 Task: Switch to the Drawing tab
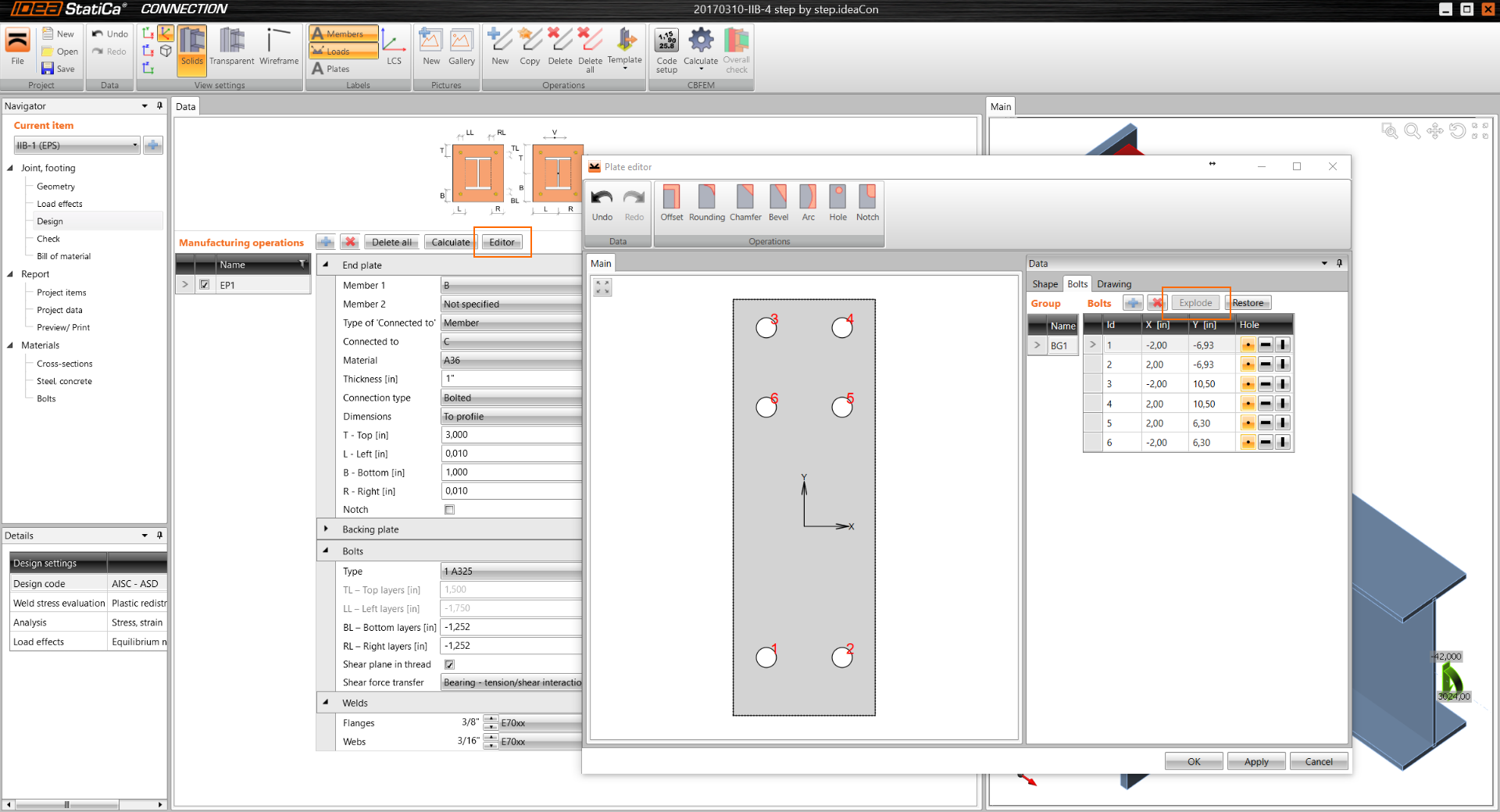click(1113, 284)
